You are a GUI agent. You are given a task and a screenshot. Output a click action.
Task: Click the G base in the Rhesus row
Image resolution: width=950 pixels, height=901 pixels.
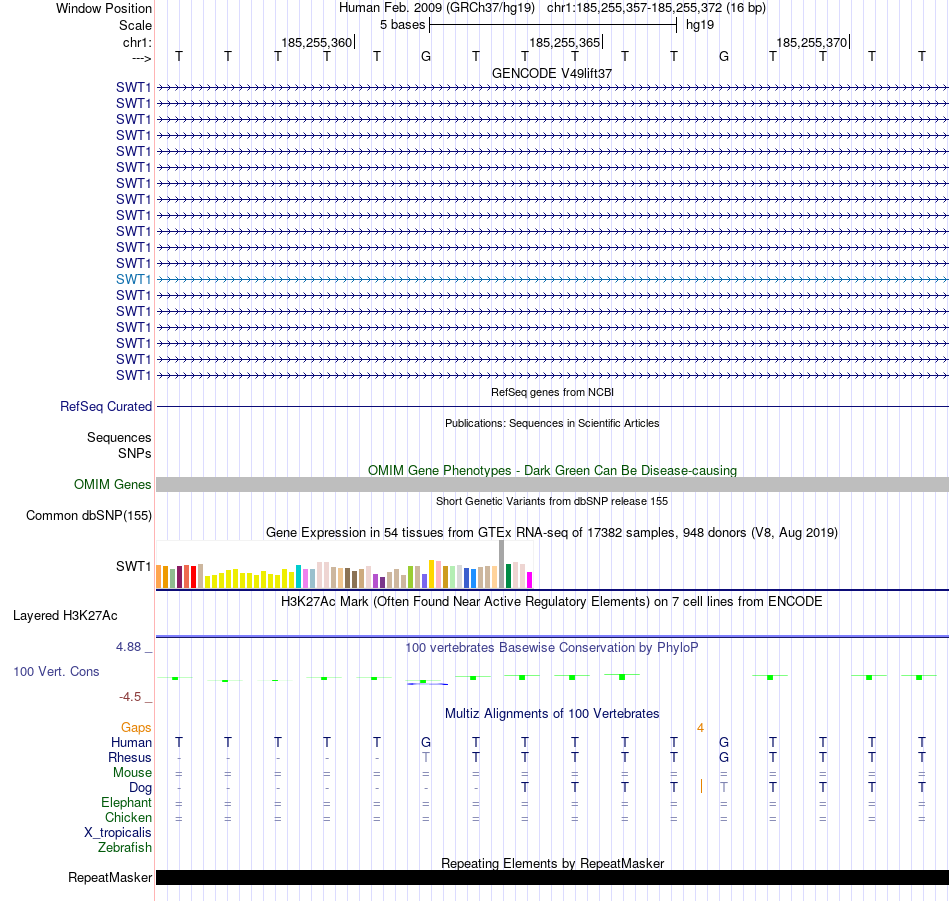click(723, 757)
